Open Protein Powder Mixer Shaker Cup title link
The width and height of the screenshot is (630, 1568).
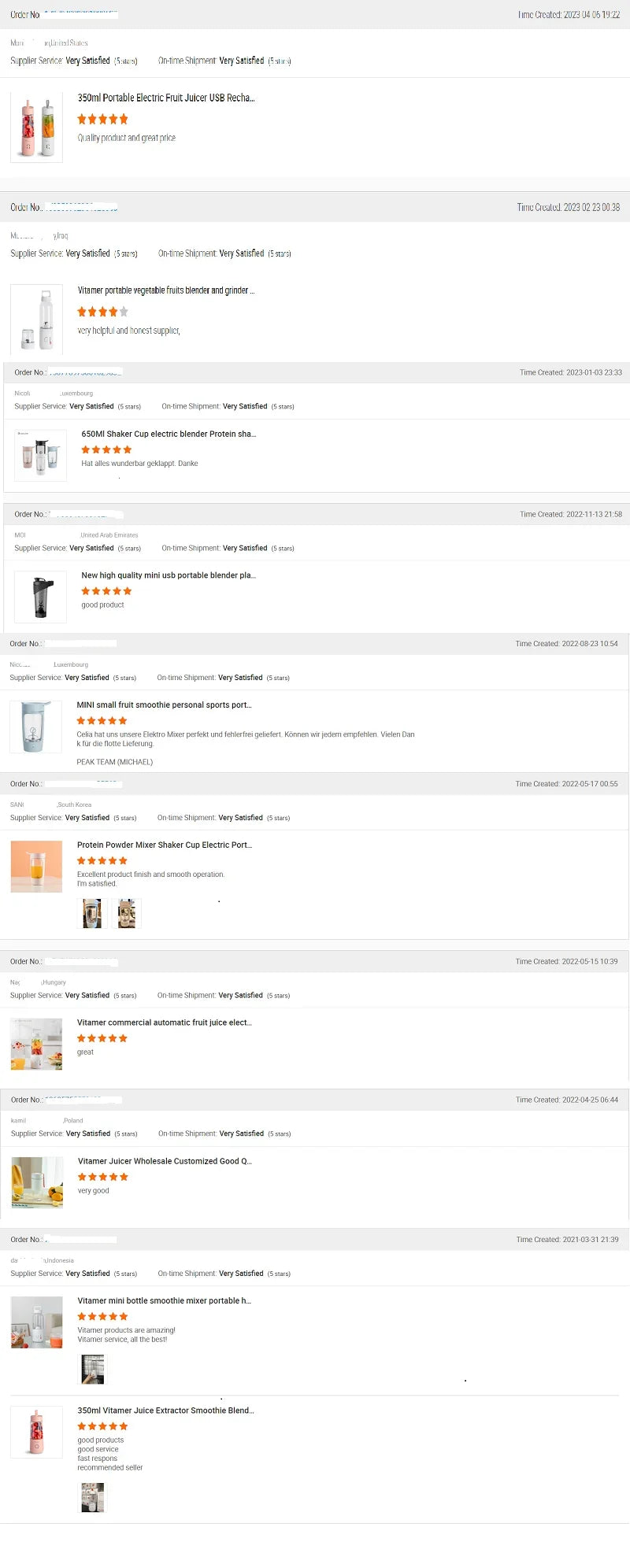[165, 845]
